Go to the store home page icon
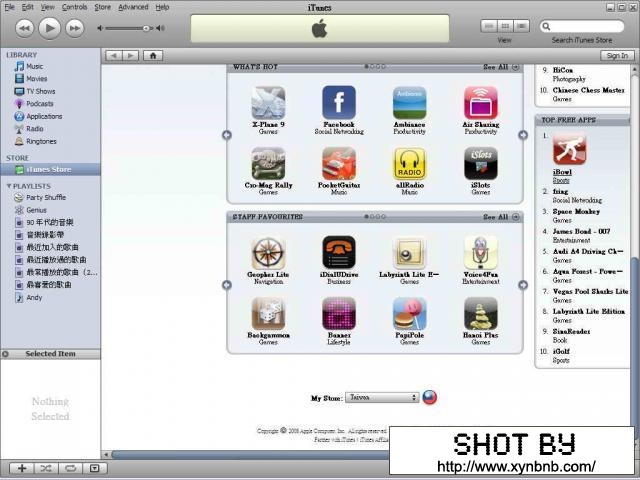Image resolution: width=640 pixels, height=480 pixels. click(x=153, y=56)
